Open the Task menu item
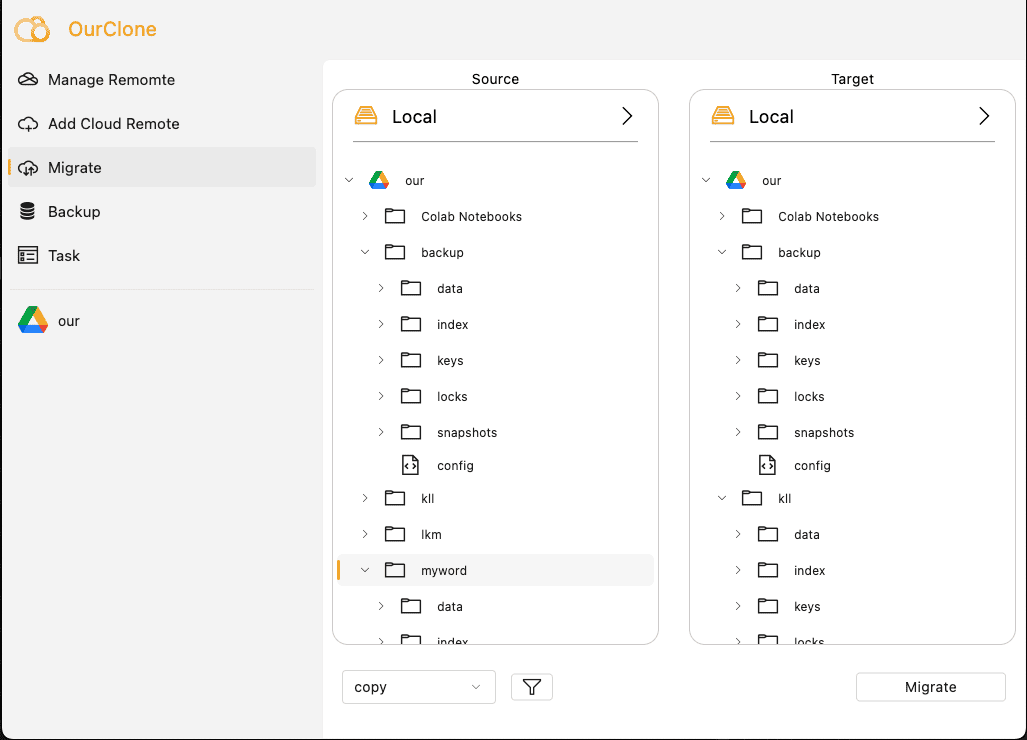 64,256
